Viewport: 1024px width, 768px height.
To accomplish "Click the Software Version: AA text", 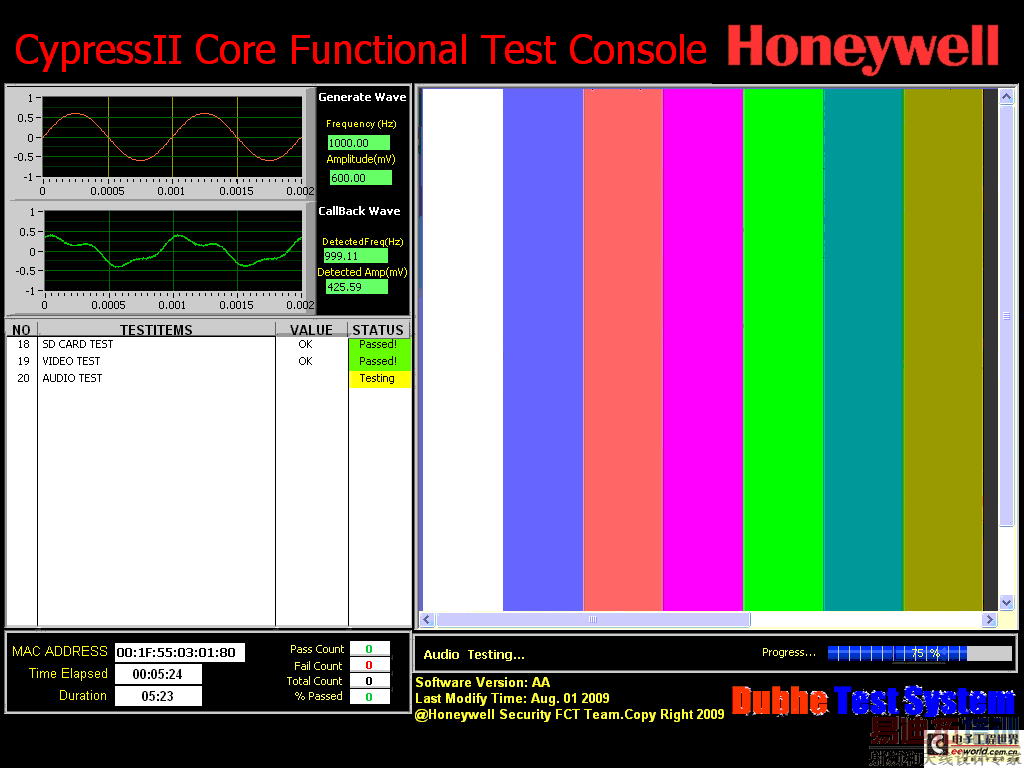I will coord(483,682).
